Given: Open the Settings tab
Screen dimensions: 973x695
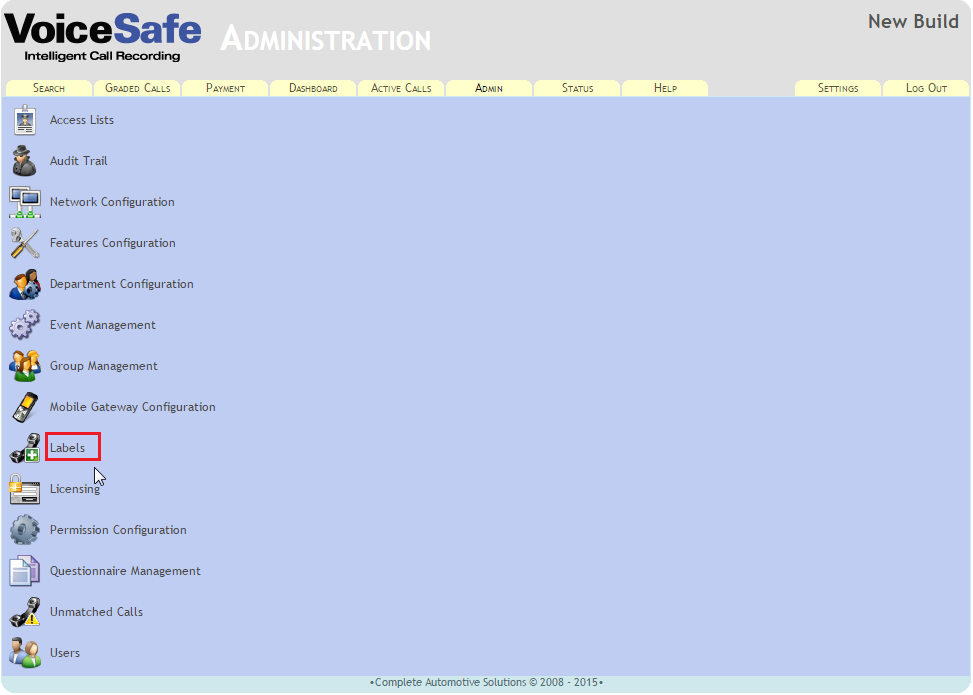Looking at the screenshot, I should tap(838, 88).
